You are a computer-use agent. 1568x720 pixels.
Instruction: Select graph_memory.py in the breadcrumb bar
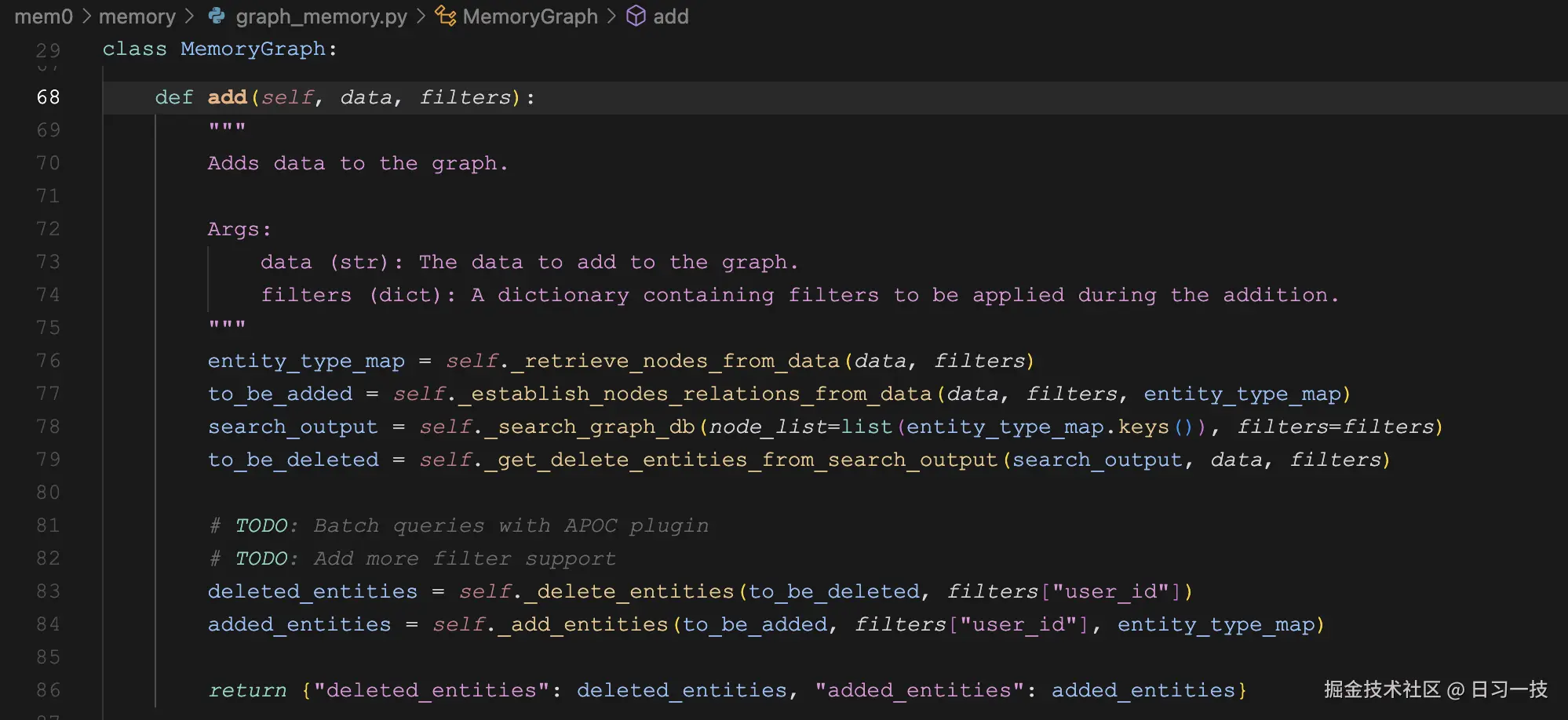(x=322, y=16)
